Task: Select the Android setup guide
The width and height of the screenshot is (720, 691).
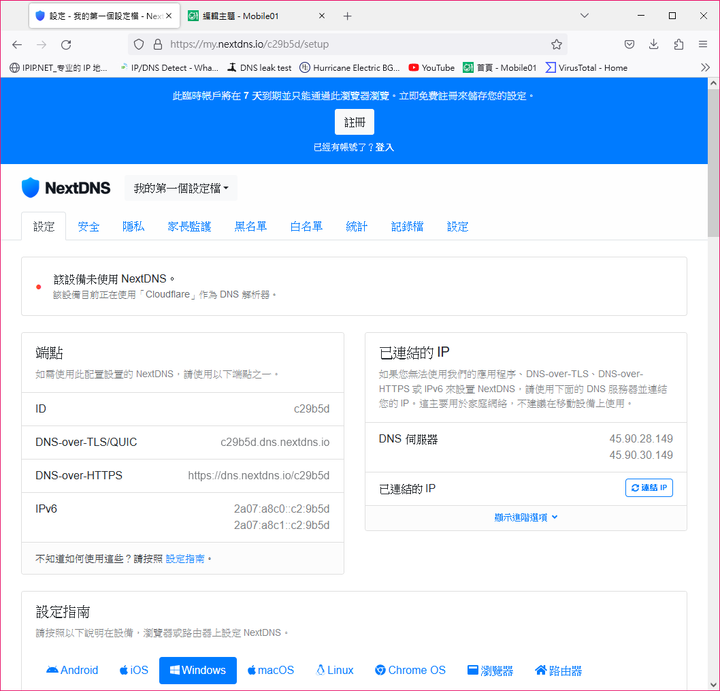Action: 72,670
